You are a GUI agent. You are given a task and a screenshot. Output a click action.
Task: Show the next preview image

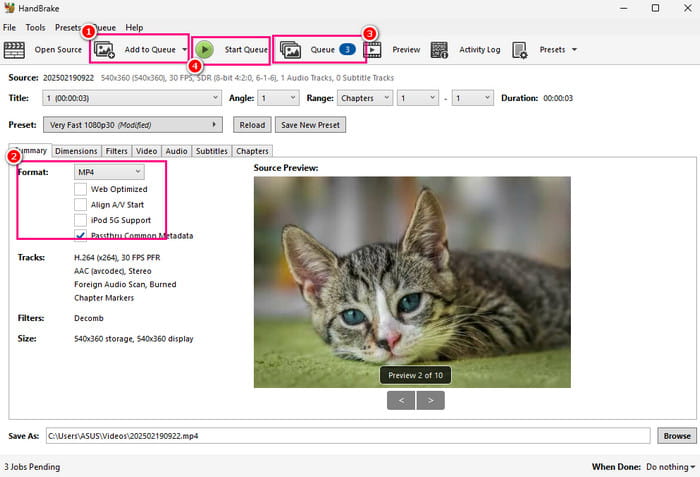pos(430,400)
